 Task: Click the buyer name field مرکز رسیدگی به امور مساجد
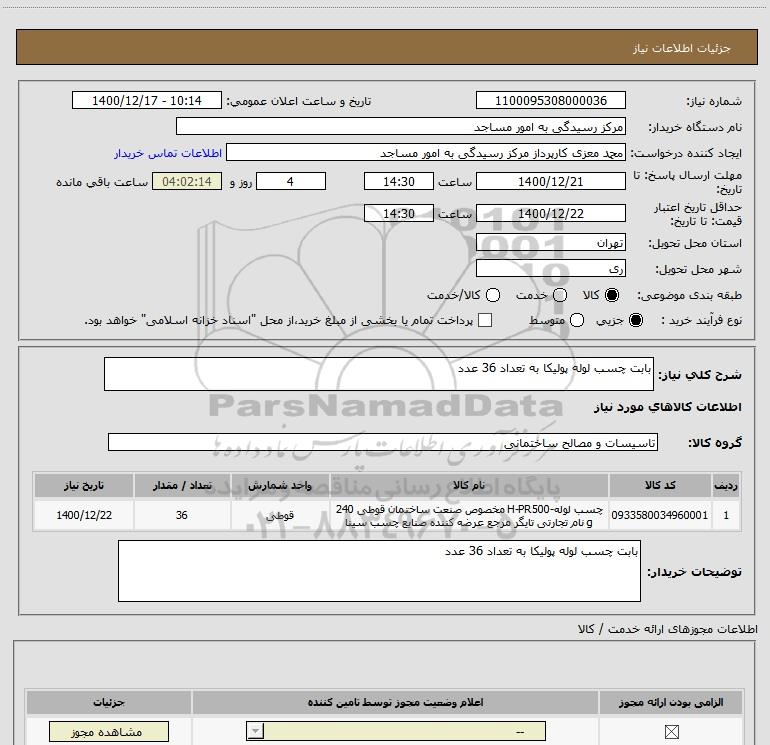[401, 126]
